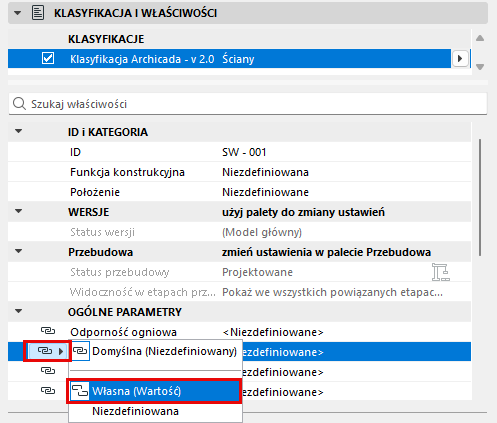Click the Szukaj właściwości search field
The height and width of the screenshot is (423, 497).
[248, 104]
